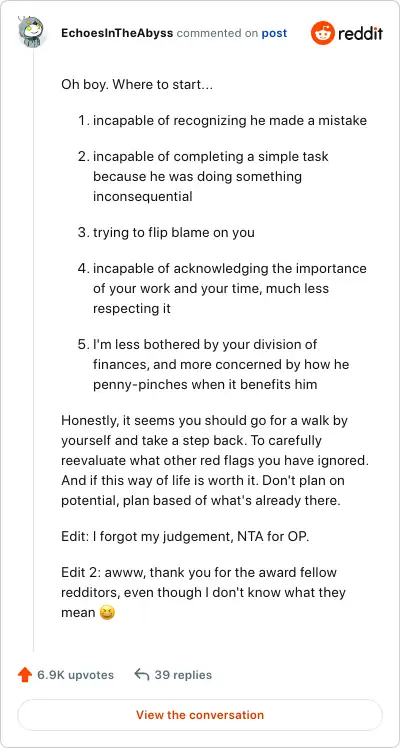
Task: Click the EchoesInTheAbyss avatar image
Action: 31,31
